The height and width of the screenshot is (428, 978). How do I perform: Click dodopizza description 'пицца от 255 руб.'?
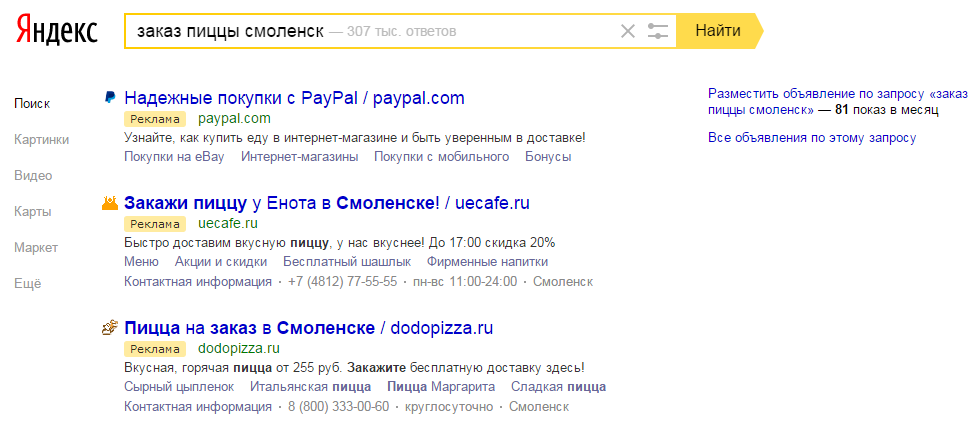(x=288, y=367)
